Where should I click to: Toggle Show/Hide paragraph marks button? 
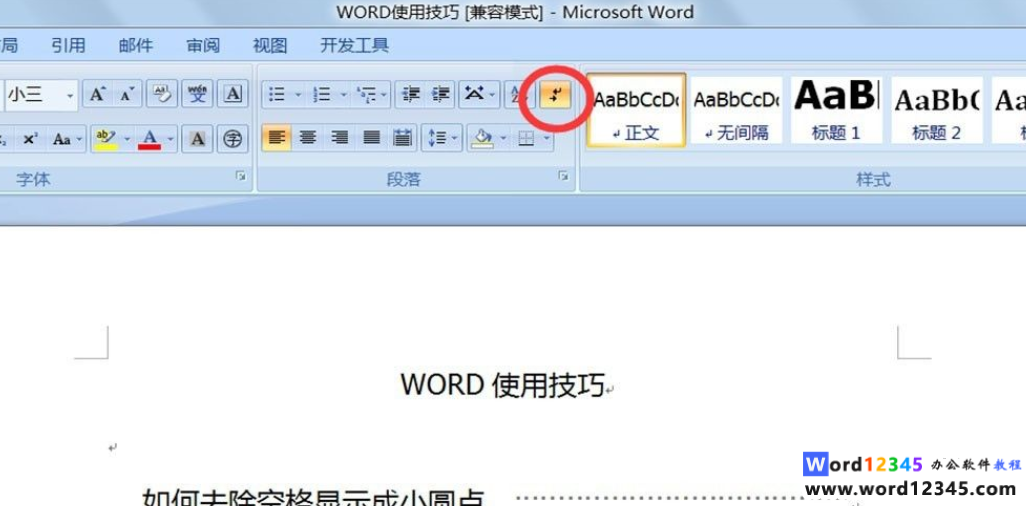556,95
